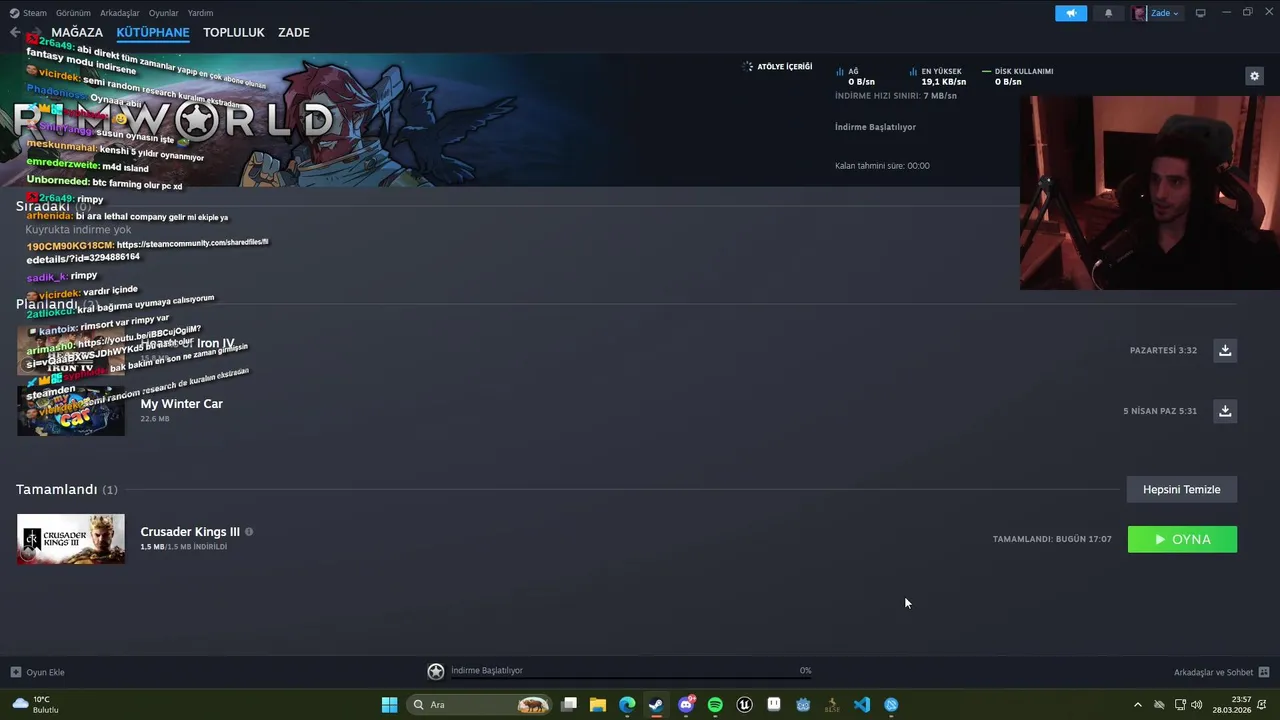Open the Görünüm menu
The height and width of the screenshot is (720, 1280).
coord(73,13)
